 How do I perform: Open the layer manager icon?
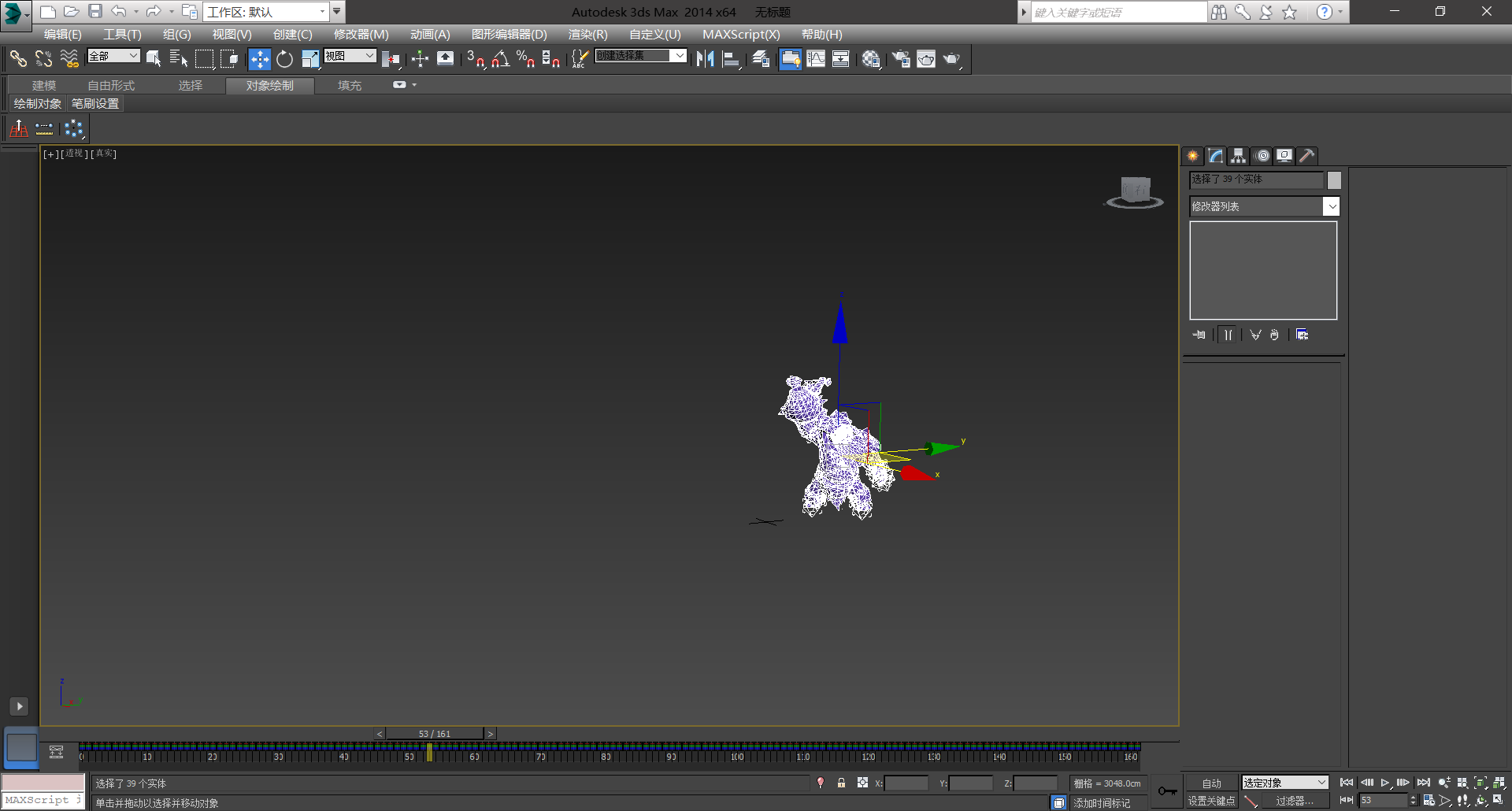click(761, 59)
